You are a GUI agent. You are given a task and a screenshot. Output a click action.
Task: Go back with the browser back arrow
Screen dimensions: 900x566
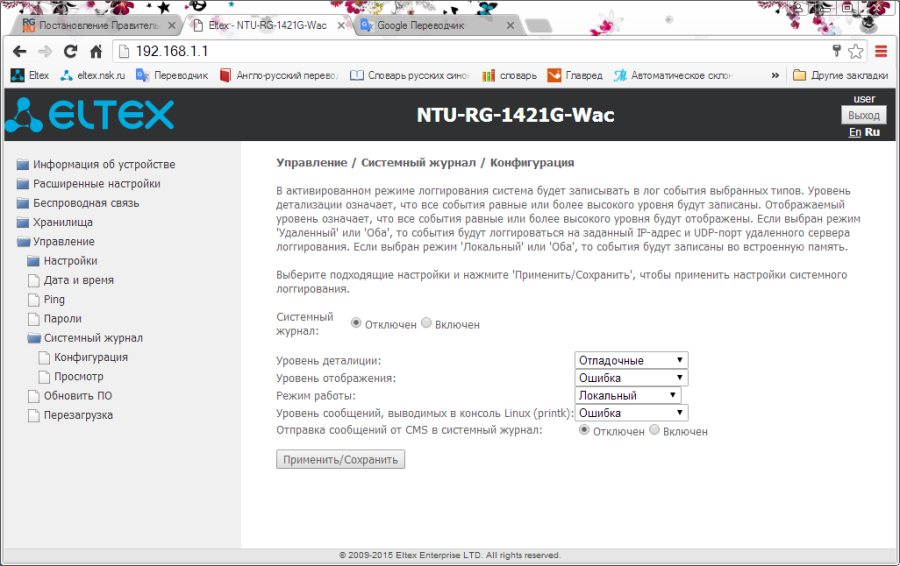[x=20, y=52]
